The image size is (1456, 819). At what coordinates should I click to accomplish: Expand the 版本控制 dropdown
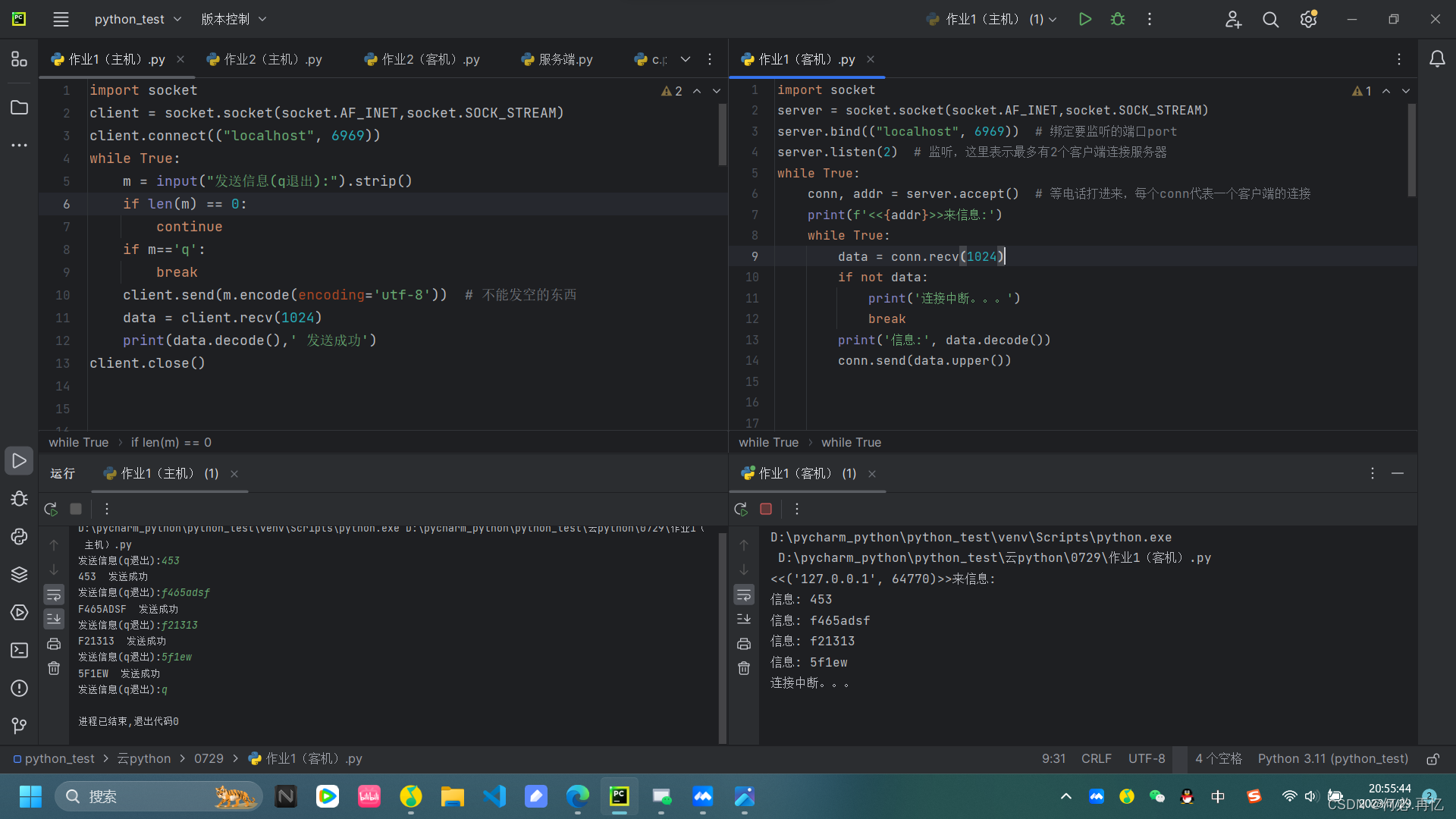coord(234,19)
